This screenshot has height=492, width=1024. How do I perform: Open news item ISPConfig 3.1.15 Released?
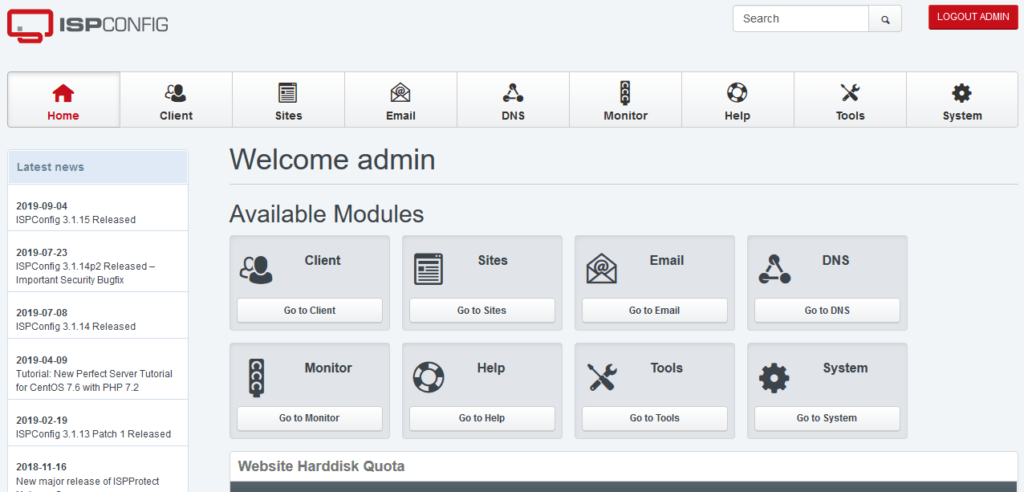point(76,220)
